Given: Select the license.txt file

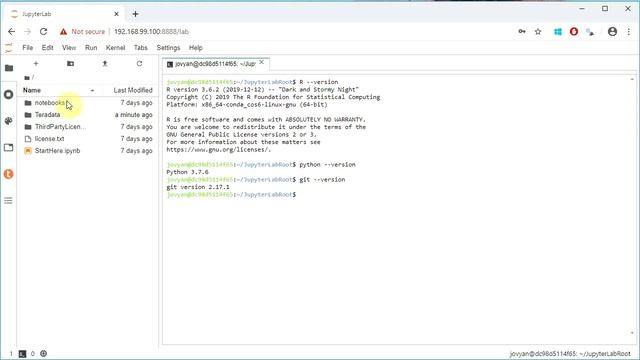Looking at the screenshot, I should pyautogui.click(x=87, y=139).
